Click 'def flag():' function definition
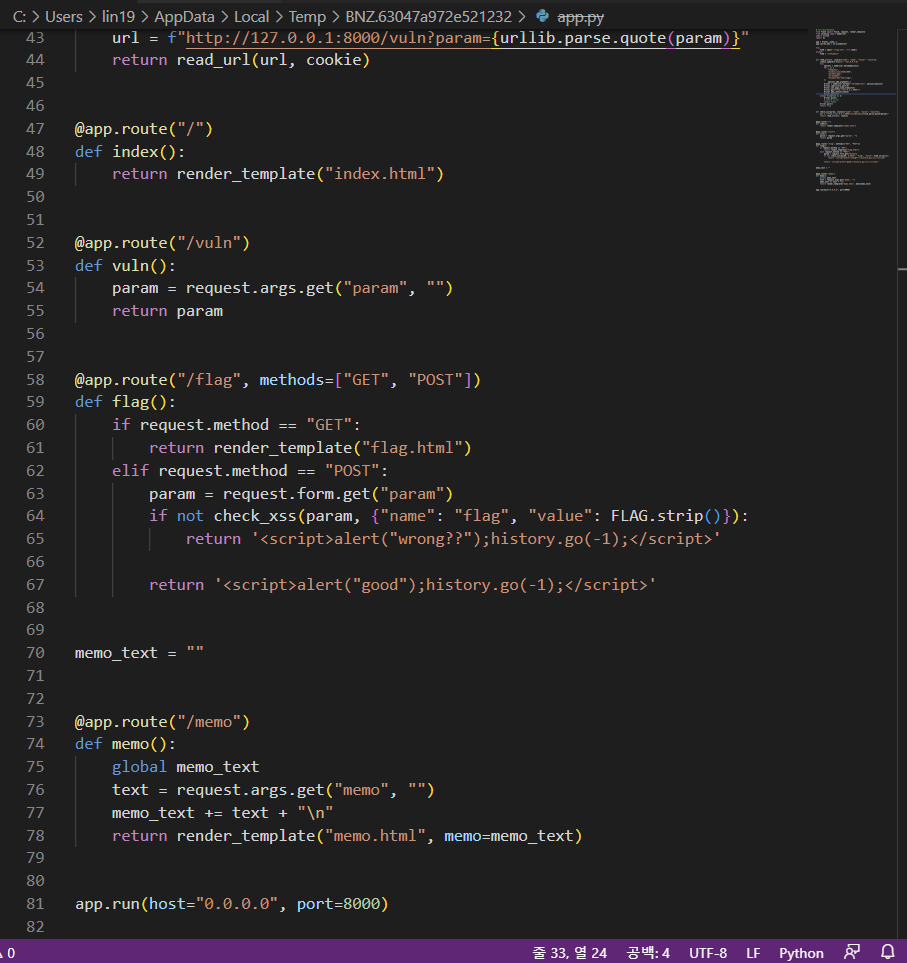The width and height of the screenshot is (907, 963). pos(125,402)
